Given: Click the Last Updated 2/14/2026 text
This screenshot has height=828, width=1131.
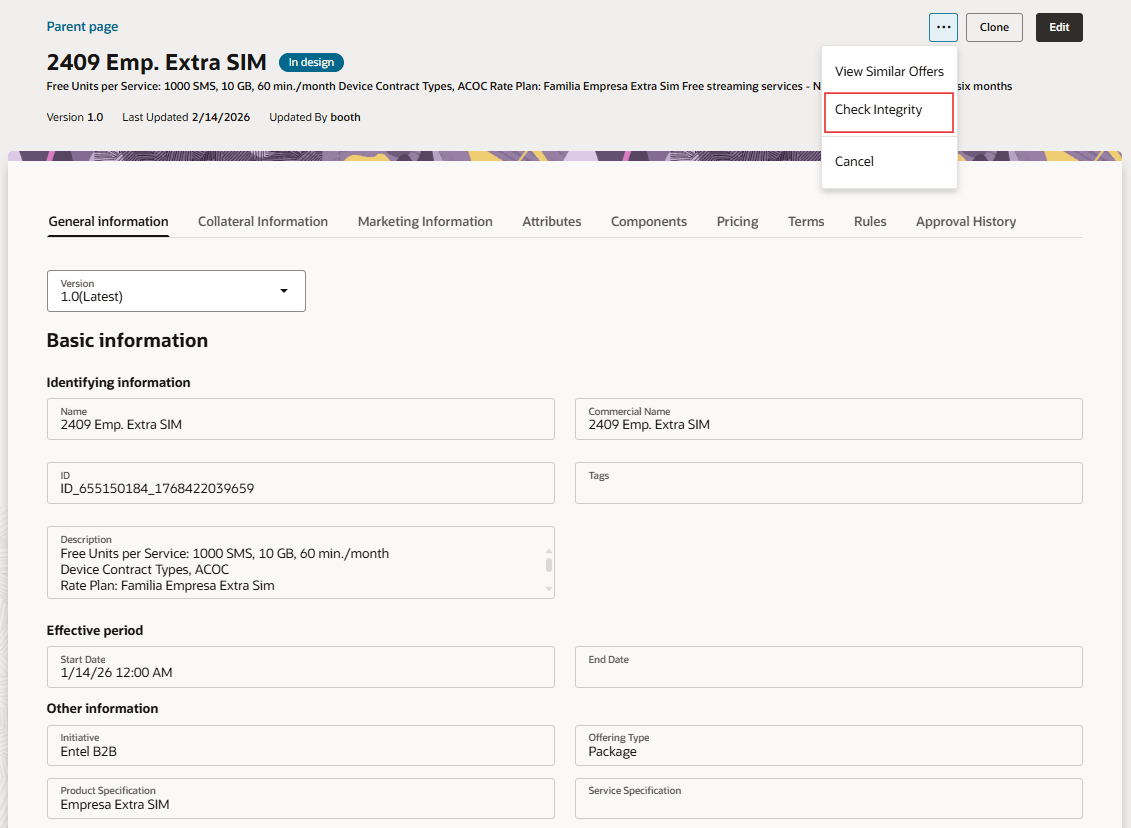Looking at the screenshot, I should click(186, 117).
